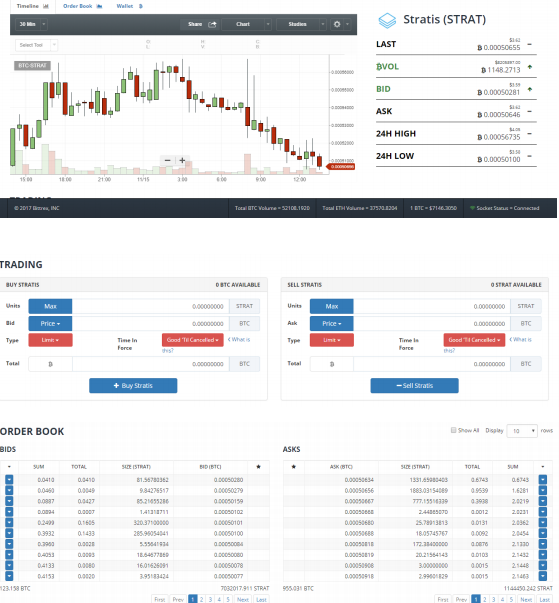Click arrow icon for ask 0.00050918 row
The image size is (559, 603).
click(x=542, y=576)
